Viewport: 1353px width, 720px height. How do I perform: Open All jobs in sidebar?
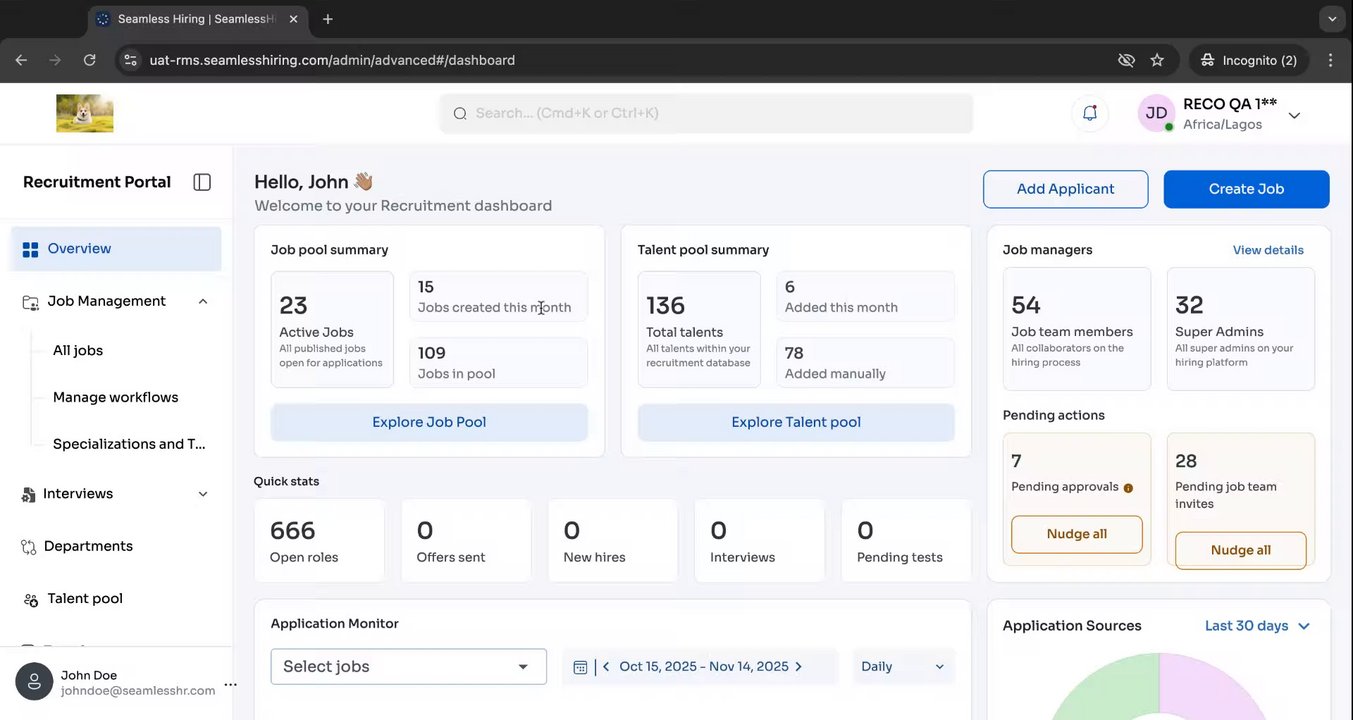(x=78, y=350)
